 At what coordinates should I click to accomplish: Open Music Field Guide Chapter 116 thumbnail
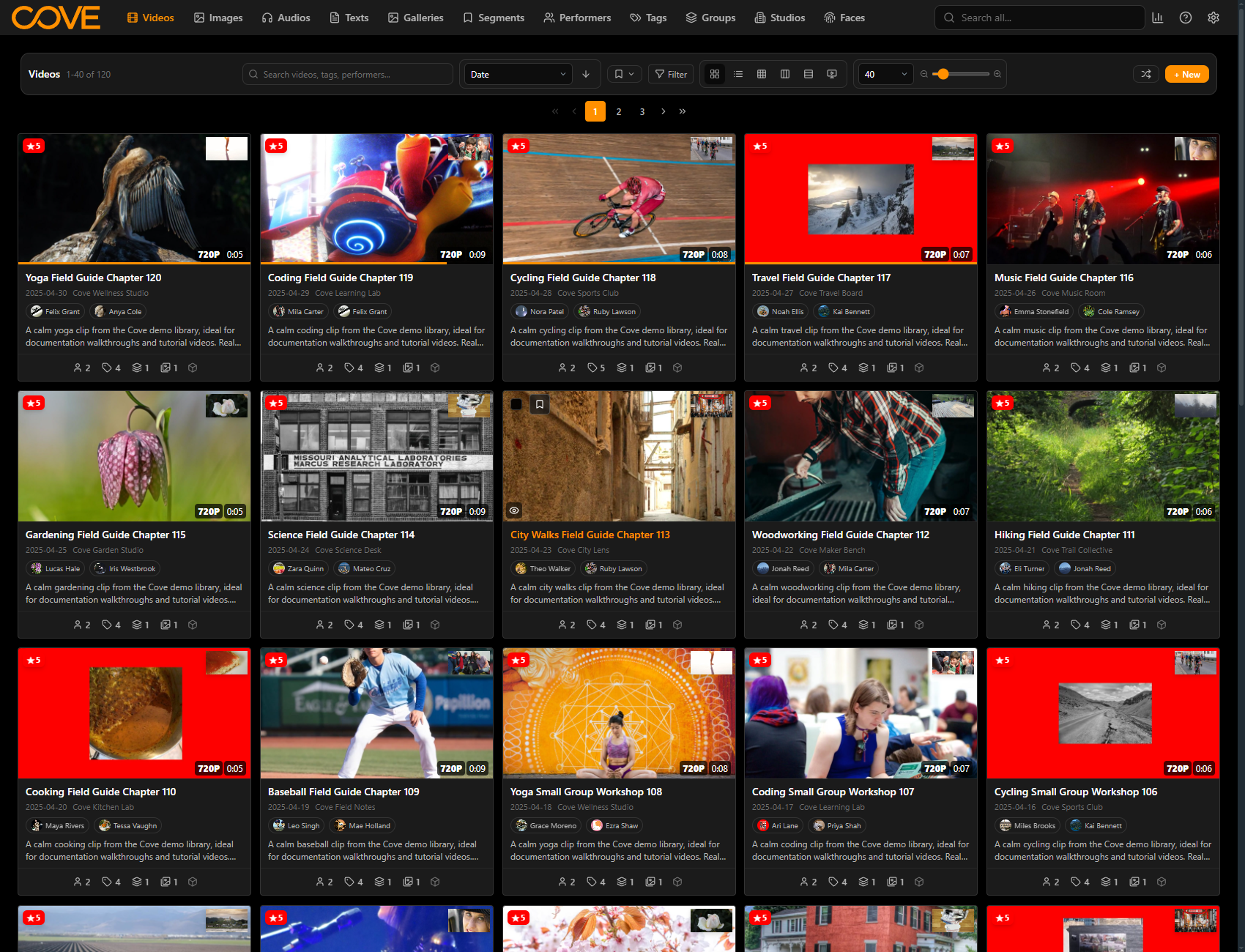(1103, 198)
